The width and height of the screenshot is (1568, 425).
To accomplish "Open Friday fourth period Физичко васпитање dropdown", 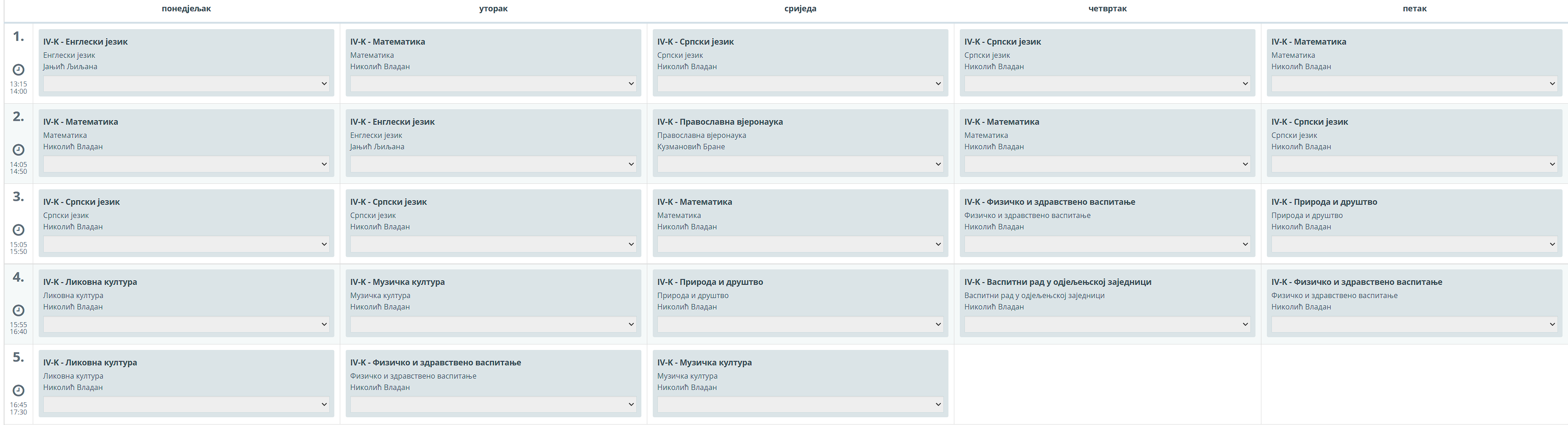I will click(x=1414, y=324).
